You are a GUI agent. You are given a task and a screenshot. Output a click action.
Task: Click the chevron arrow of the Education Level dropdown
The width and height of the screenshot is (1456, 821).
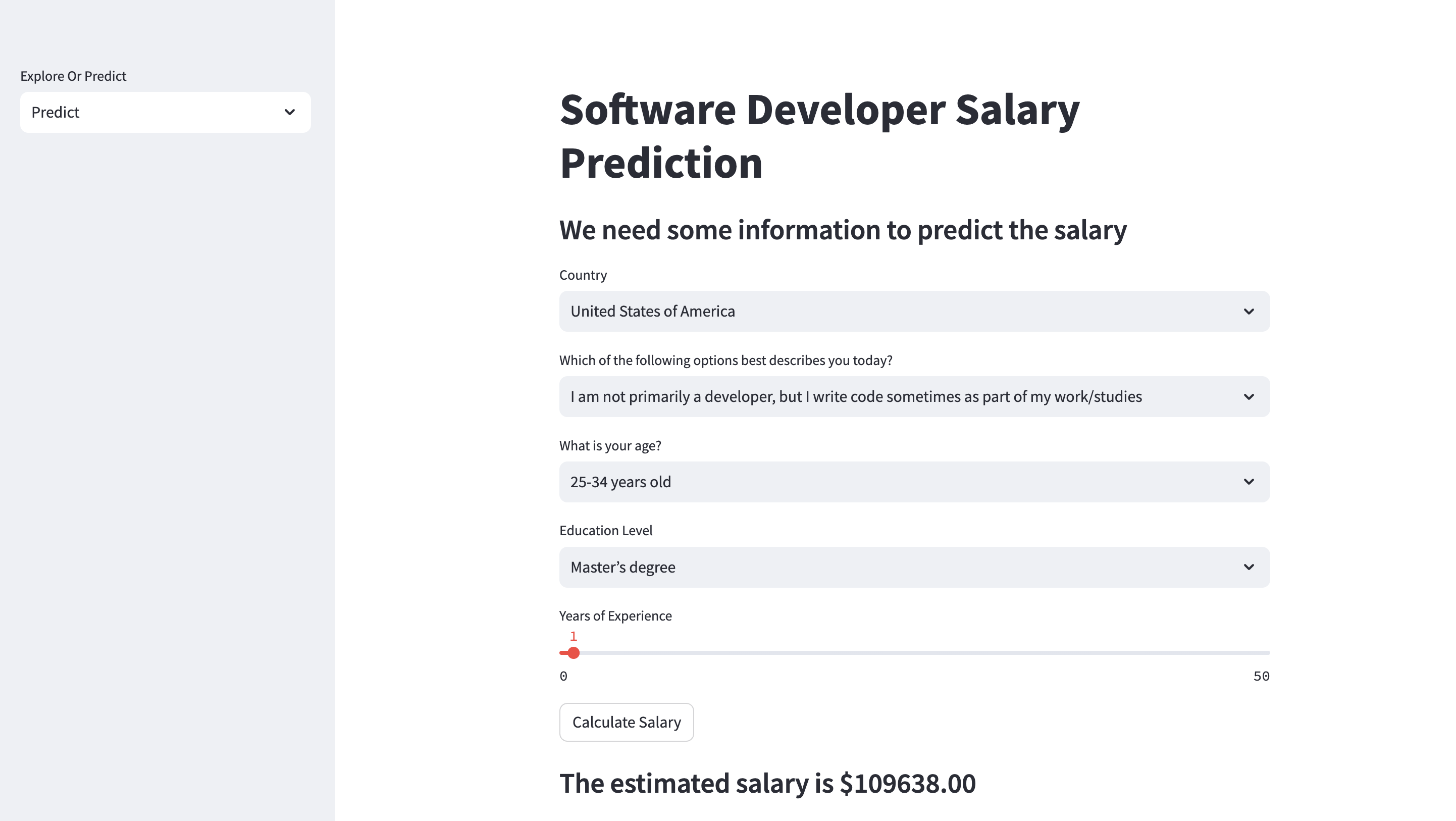pyautogui.click(x=1249, y=567)
